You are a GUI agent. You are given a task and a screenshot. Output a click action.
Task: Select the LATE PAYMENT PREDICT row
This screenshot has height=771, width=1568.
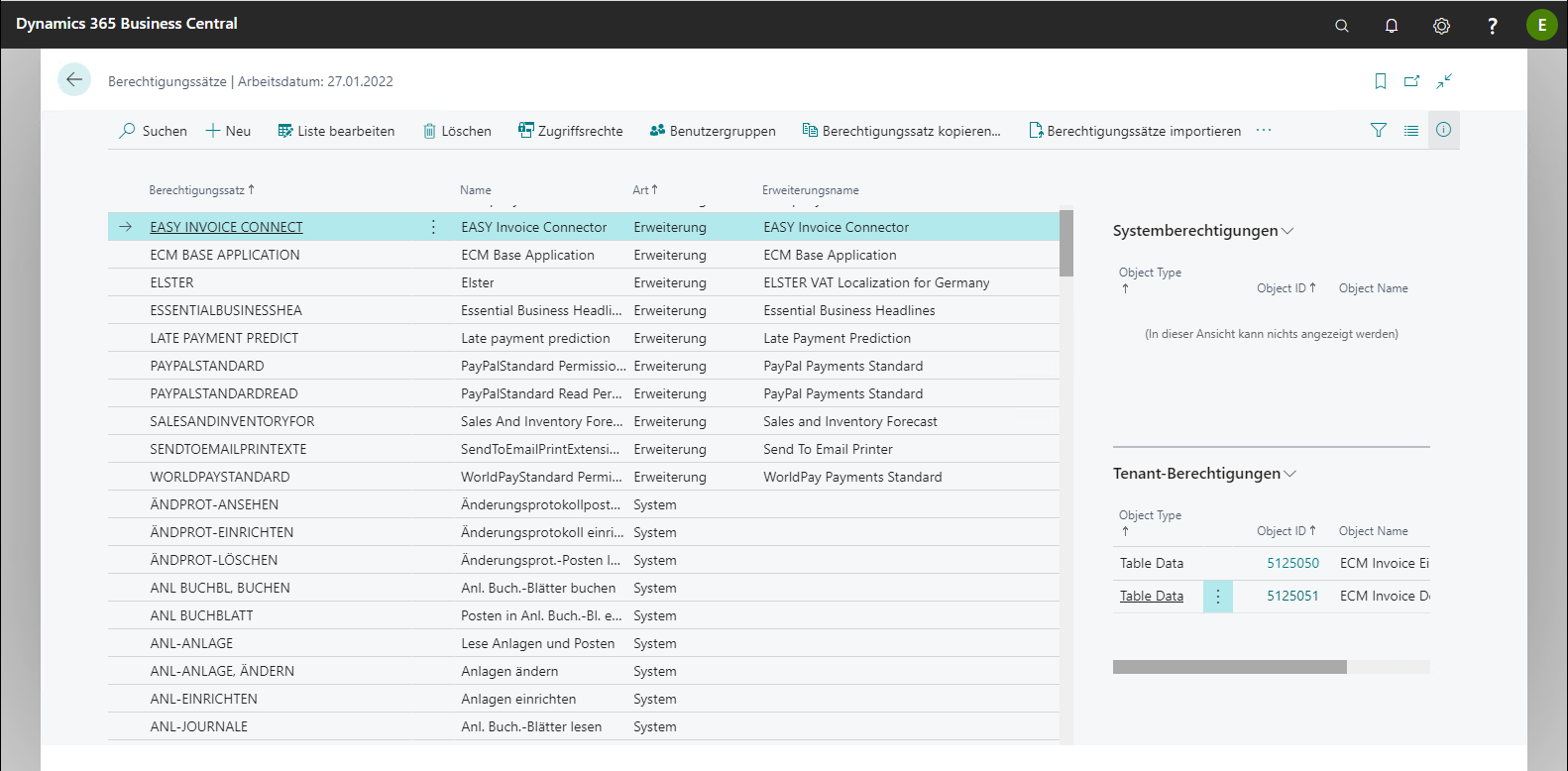[584, 338]
